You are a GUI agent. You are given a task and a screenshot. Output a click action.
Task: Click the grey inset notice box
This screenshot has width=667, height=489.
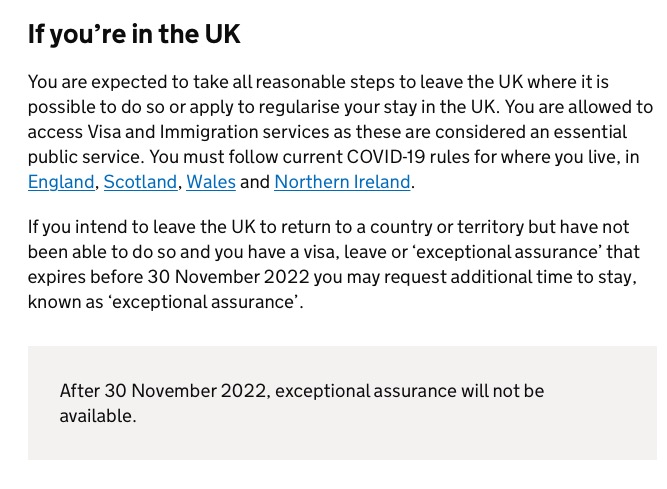[x=342, y=403]
